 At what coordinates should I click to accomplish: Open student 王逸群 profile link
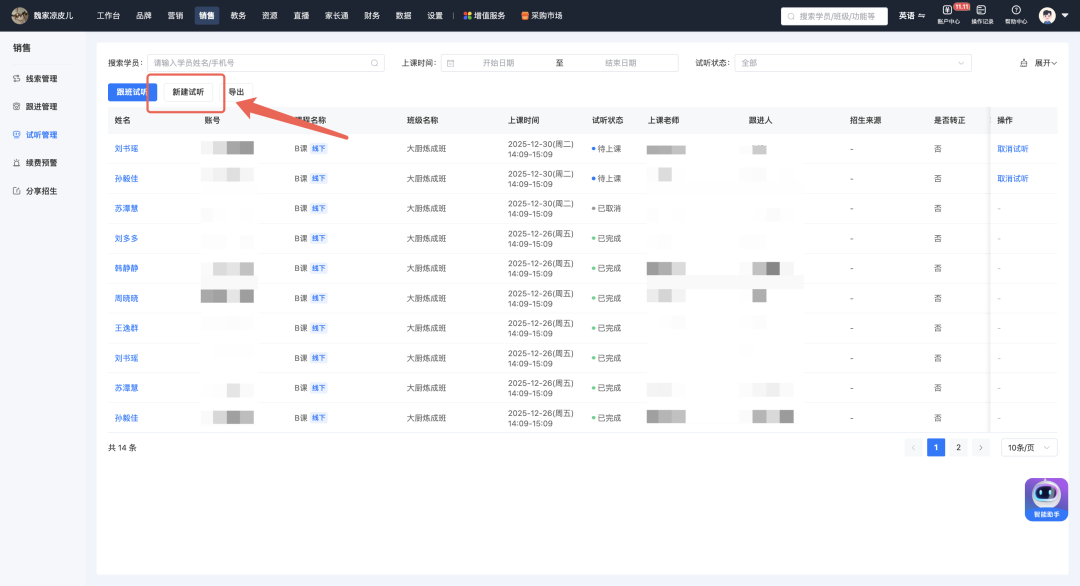point(126,328)
